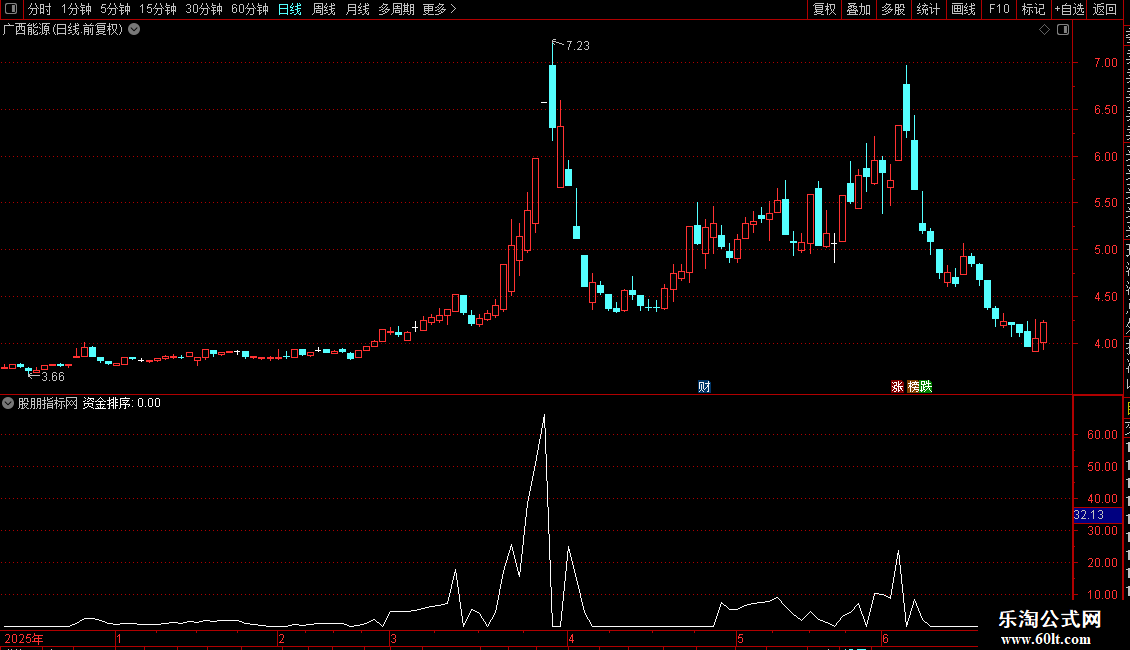
Task: Select the 30分钟 period
Action: pos(204,9)
